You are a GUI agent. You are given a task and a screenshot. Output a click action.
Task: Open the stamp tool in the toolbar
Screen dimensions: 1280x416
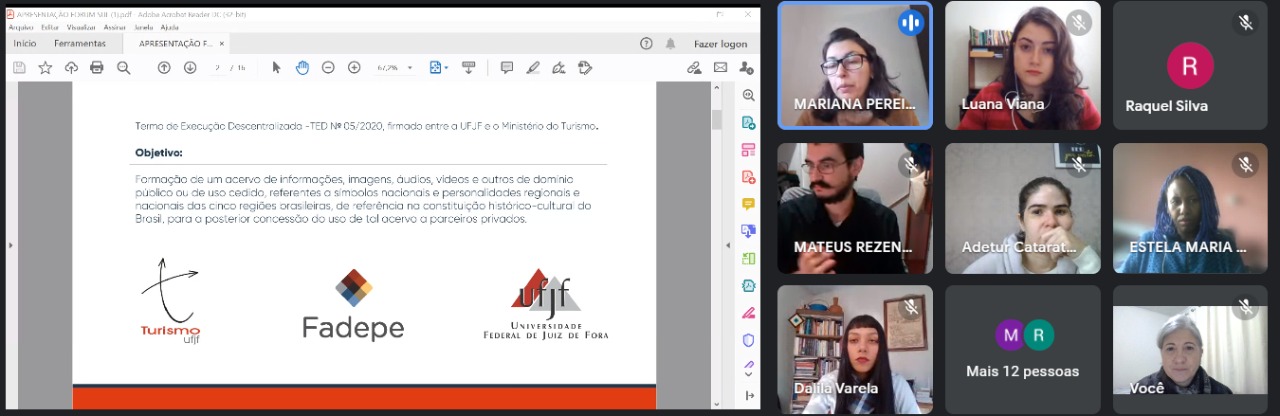click(585, 67)
